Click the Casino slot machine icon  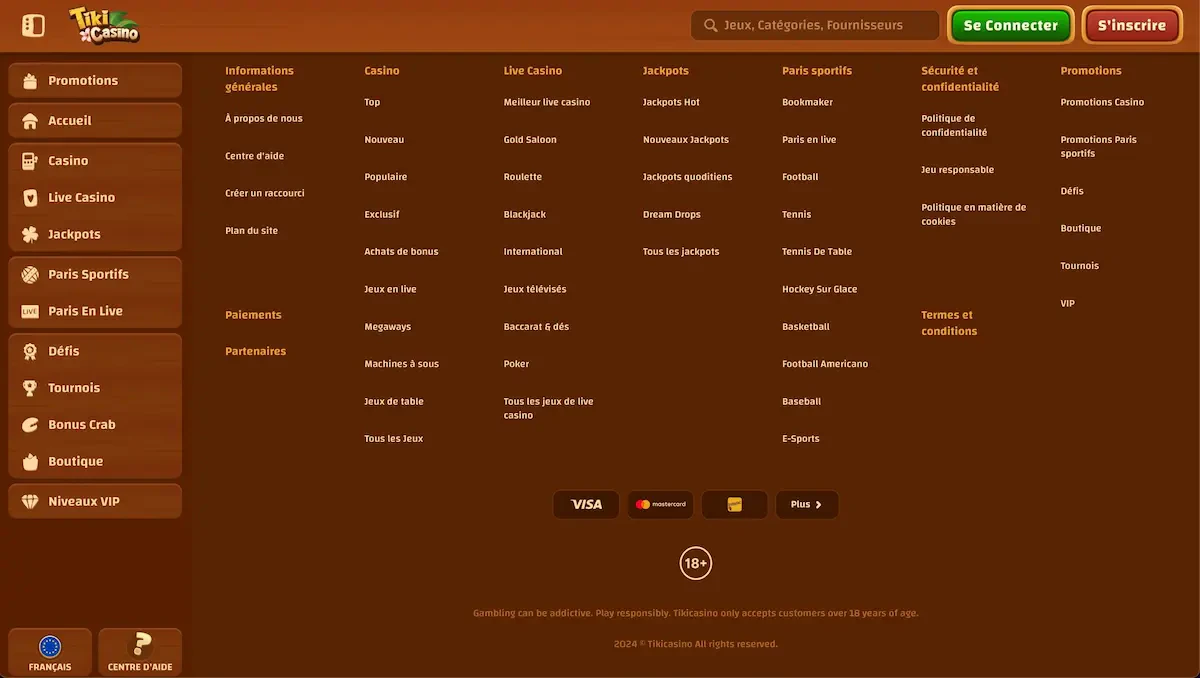point(30,161)
